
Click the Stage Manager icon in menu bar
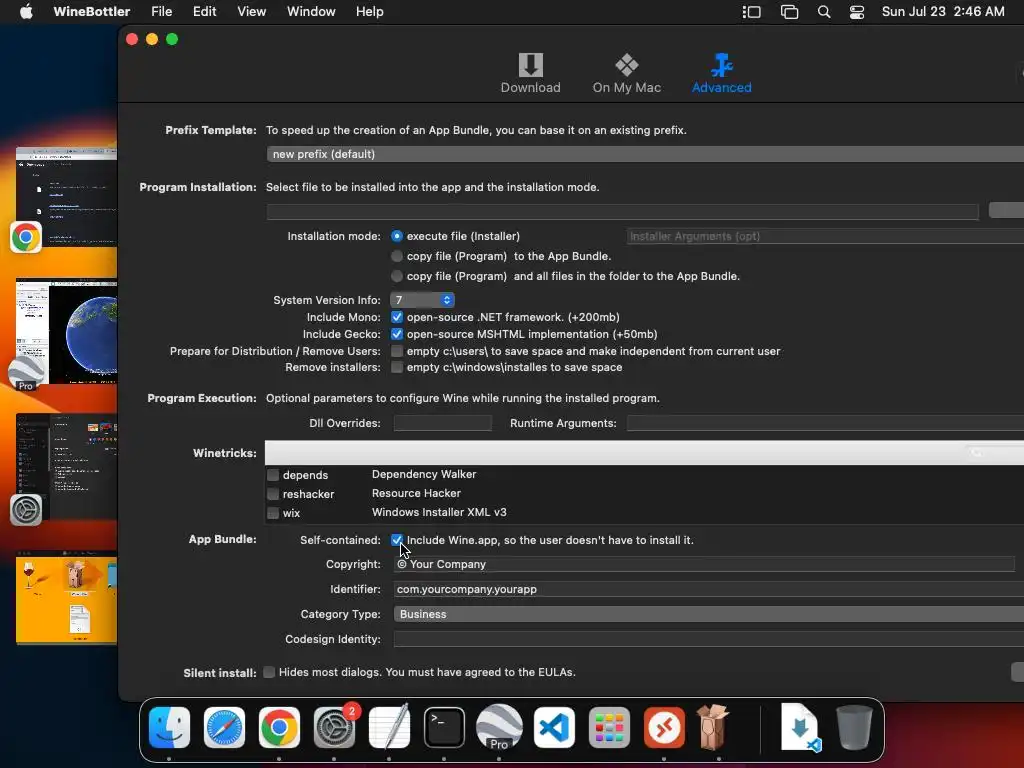pyautogui.click(x=752, y=12)
